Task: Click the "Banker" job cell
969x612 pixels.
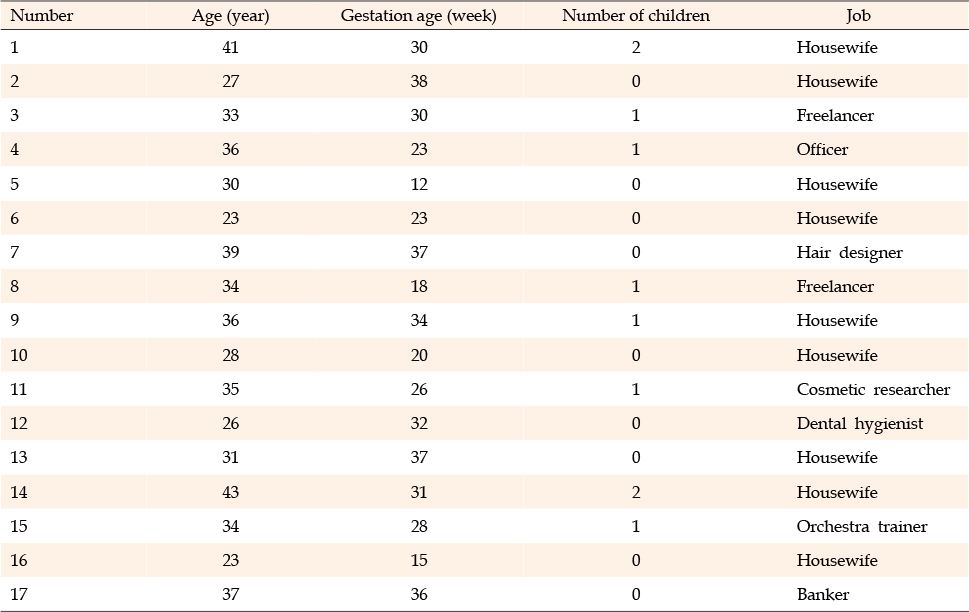Action: [822, 595]
